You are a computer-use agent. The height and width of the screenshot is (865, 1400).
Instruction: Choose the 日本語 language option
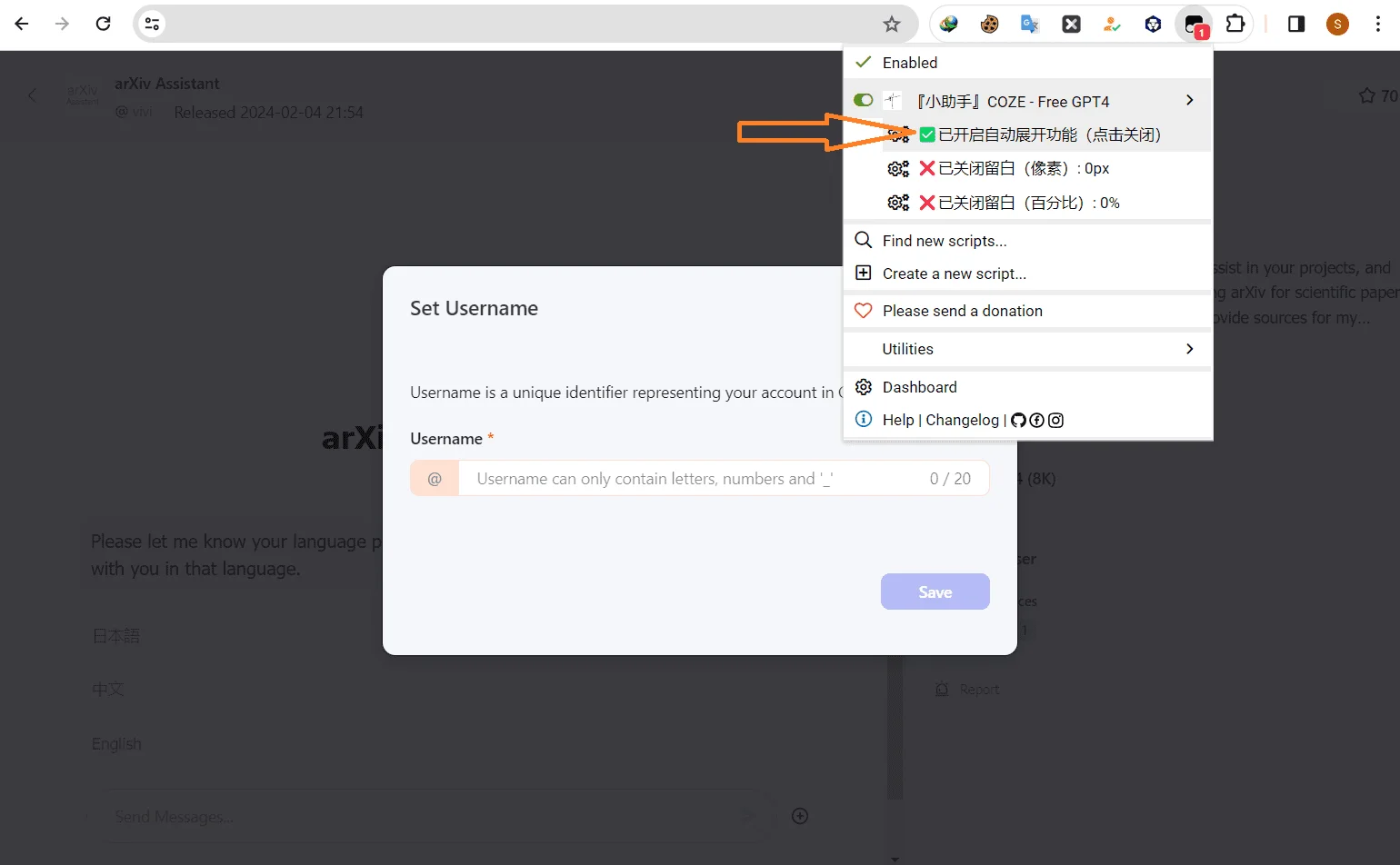click(116, 636)
